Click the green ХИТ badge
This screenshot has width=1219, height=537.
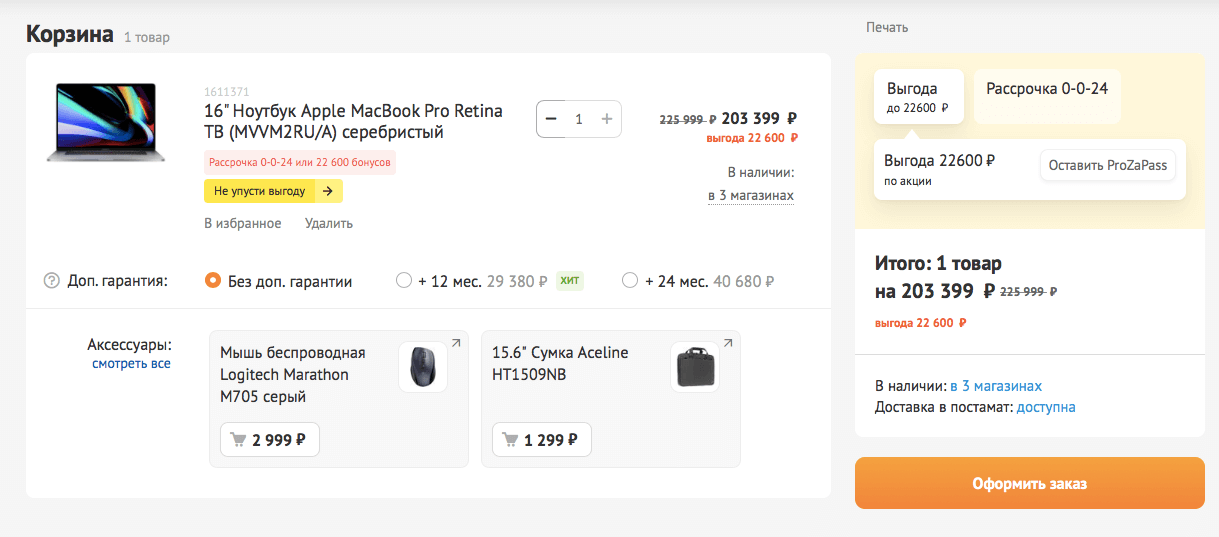570,281
